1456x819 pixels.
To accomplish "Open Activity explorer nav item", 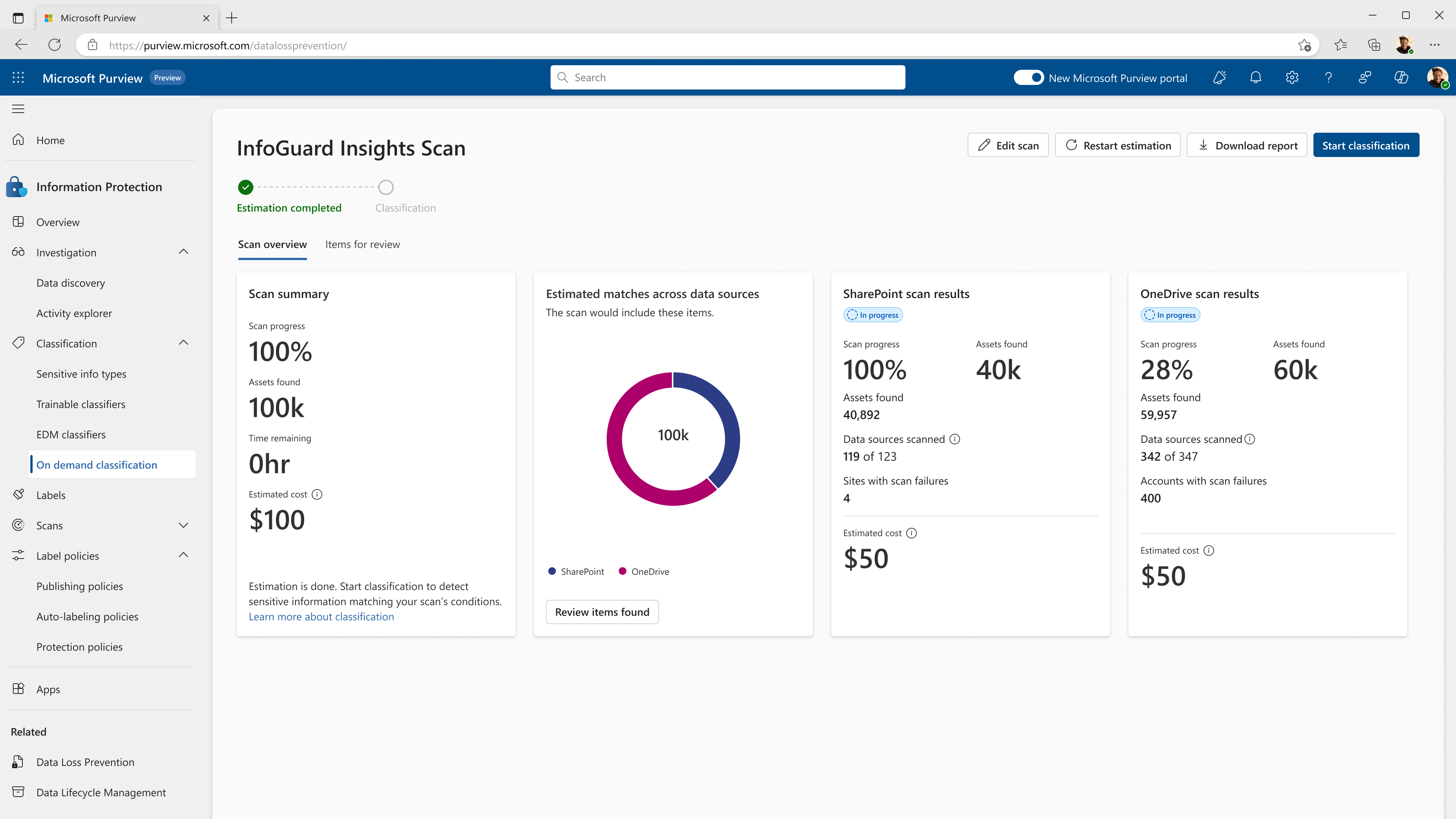I will tap(74, 313).
